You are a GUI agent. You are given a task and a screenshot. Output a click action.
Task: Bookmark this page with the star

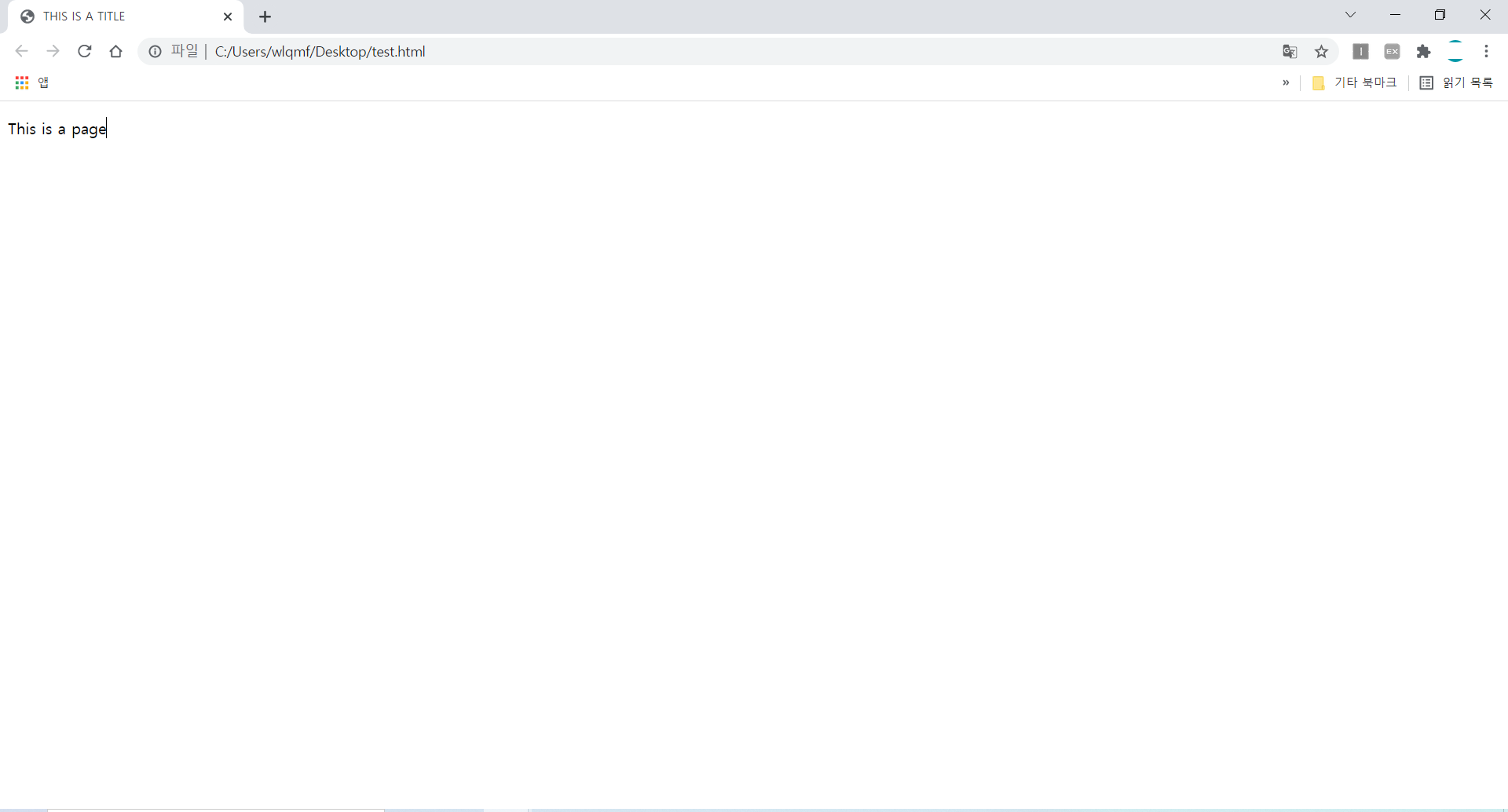coord(1322,51)
